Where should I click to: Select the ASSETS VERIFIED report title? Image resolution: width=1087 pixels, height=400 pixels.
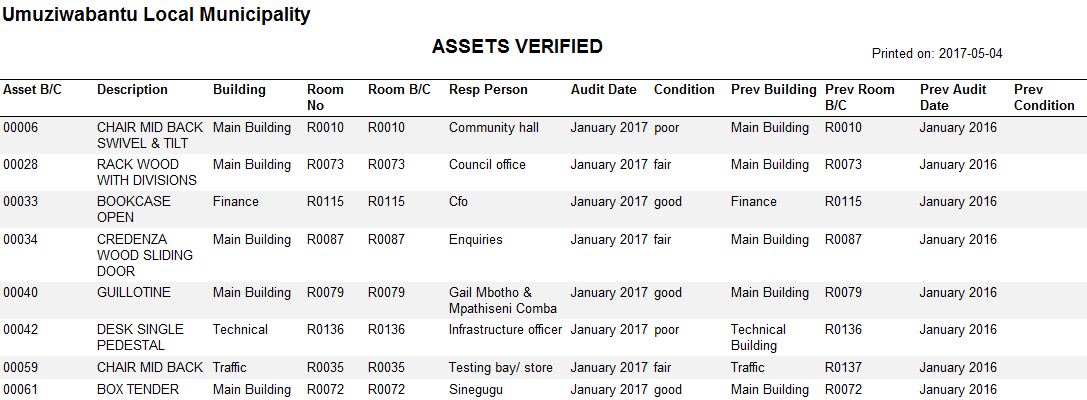point(517,46)
